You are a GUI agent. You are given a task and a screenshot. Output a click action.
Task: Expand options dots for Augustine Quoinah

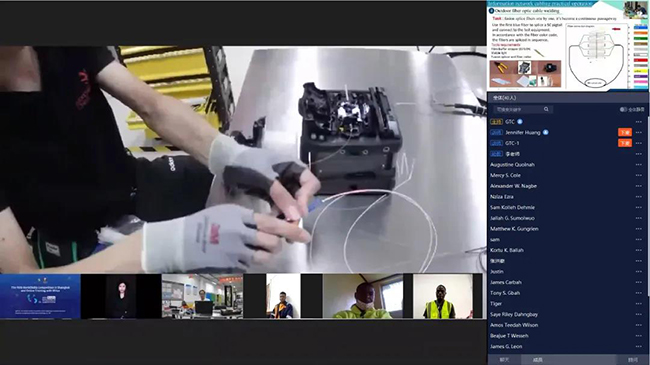coord(638,165)
